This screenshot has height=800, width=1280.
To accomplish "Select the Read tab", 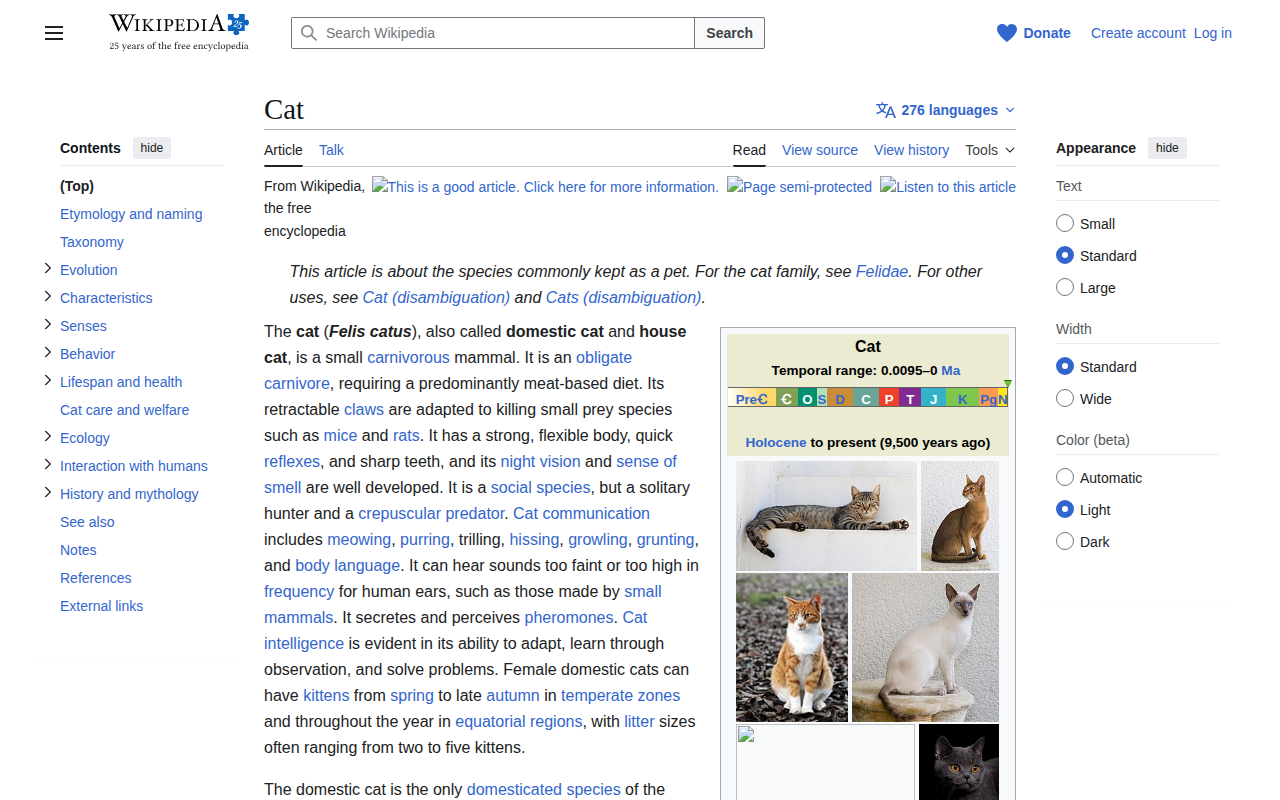I will (749, 150).
